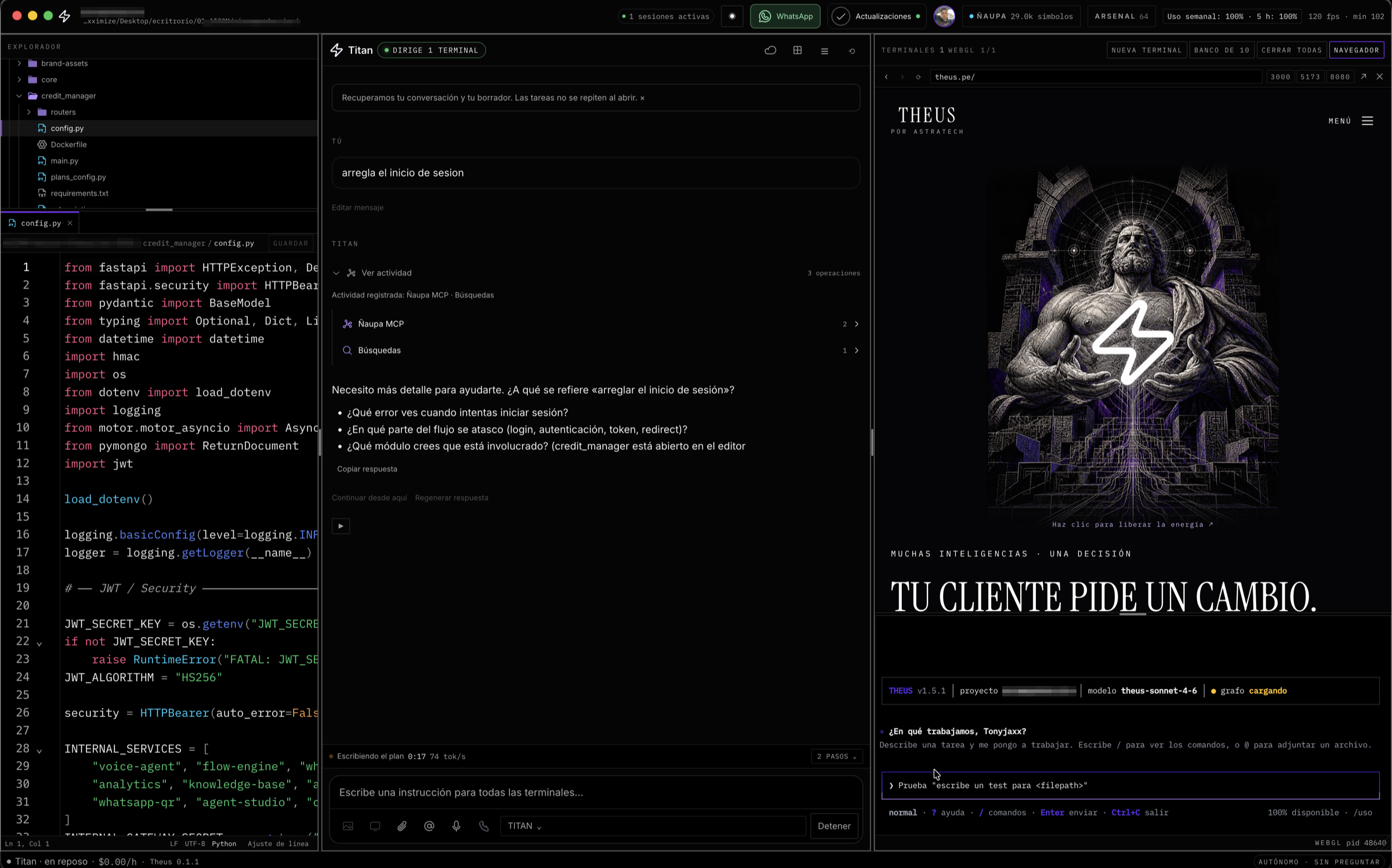This screenshot has width=1392, height=868.
Task: Open the WhatsApp integration button
Action: click(x=785, y=16)
